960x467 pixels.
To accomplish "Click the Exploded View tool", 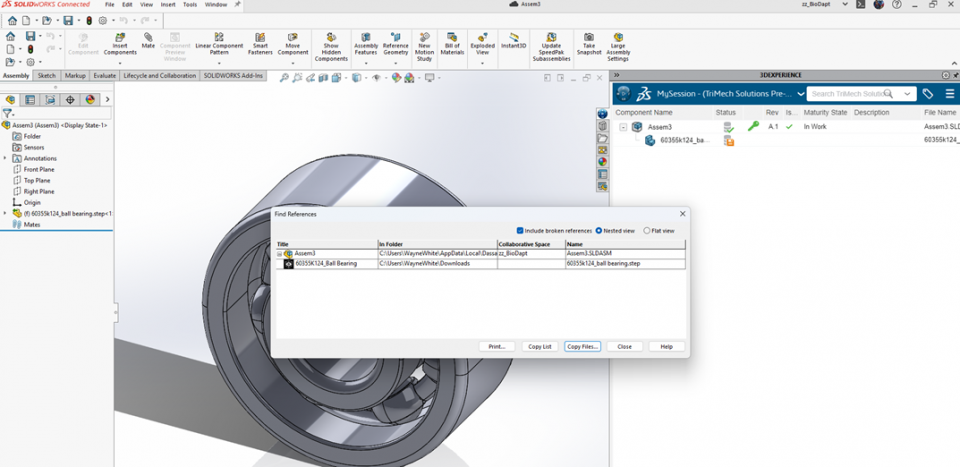I will (482, 44).
